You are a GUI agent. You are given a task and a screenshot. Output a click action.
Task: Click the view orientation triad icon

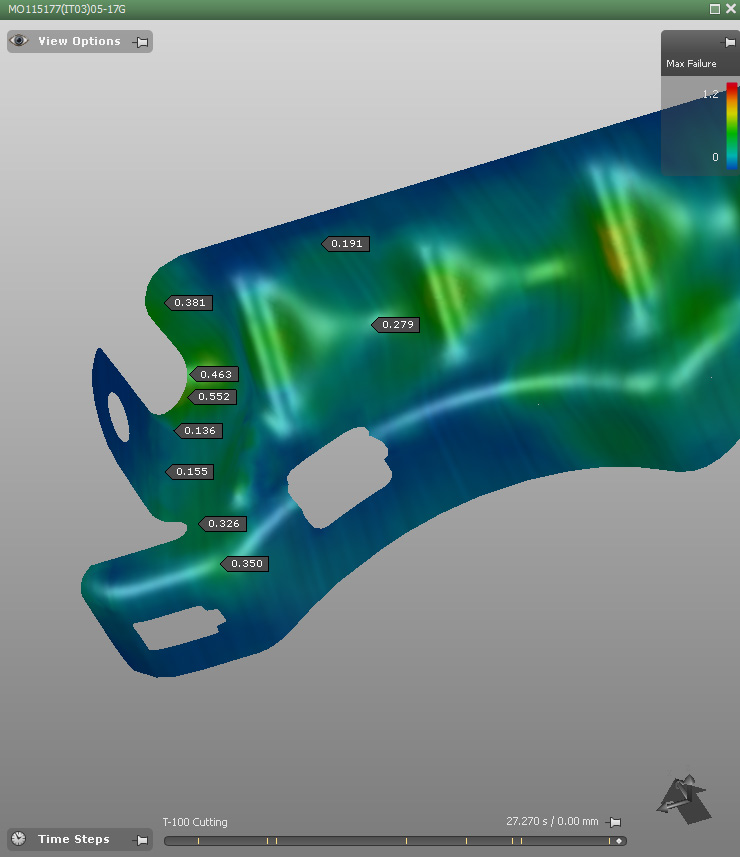683,799
